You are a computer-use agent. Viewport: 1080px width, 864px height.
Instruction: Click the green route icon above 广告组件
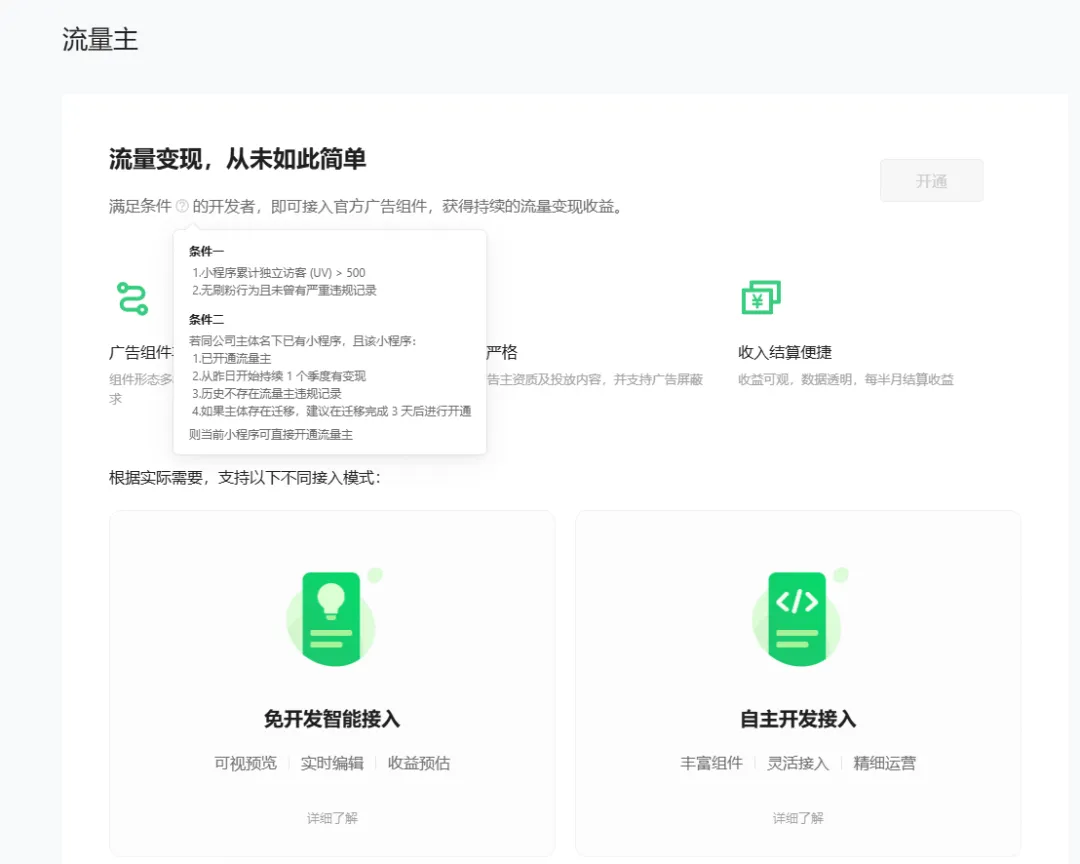tap(132, 298)
